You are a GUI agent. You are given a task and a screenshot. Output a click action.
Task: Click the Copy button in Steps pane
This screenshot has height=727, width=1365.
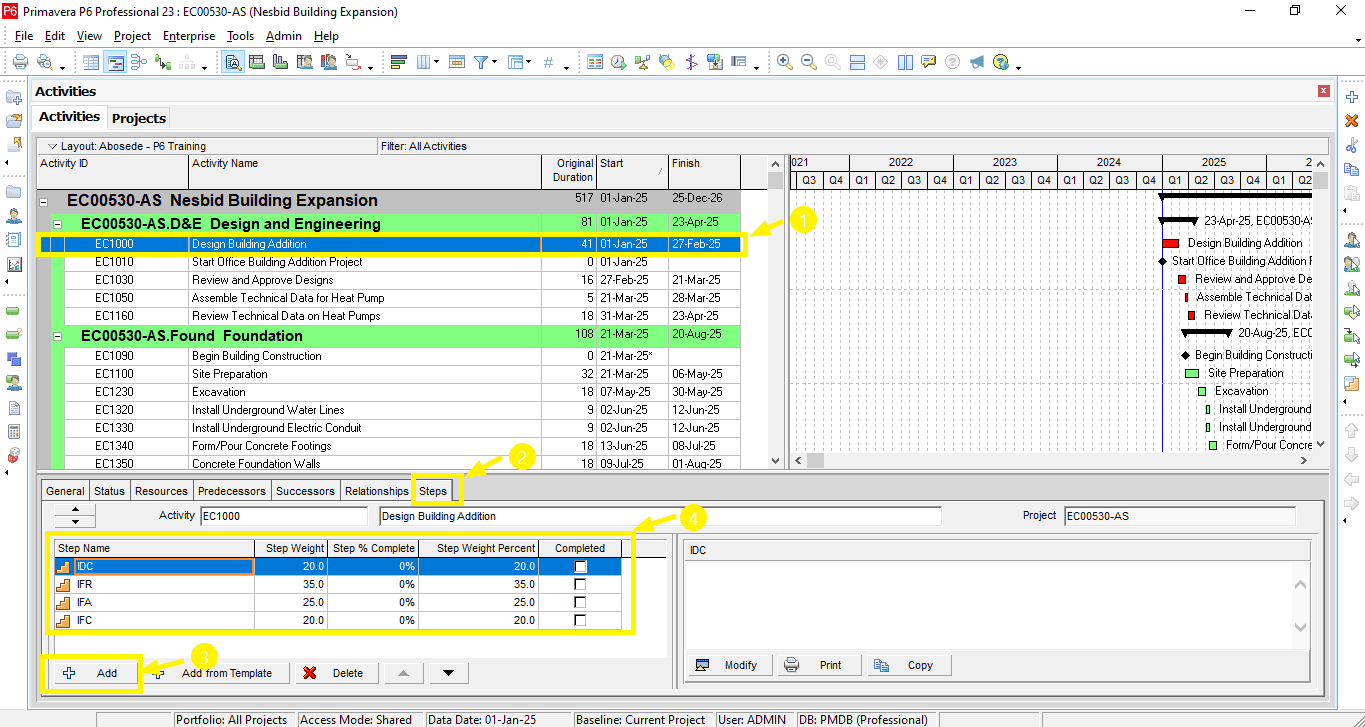[907, 665]
